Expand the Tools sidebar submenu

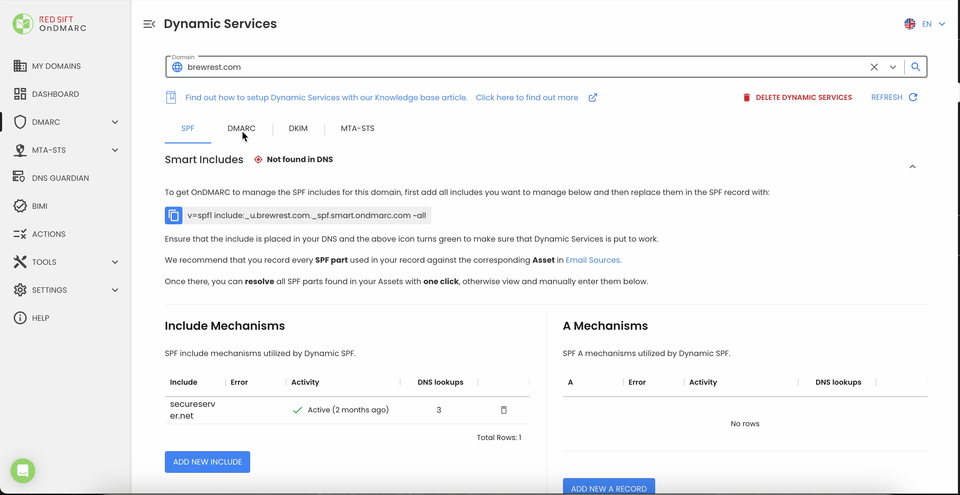[x=115, y=262]
